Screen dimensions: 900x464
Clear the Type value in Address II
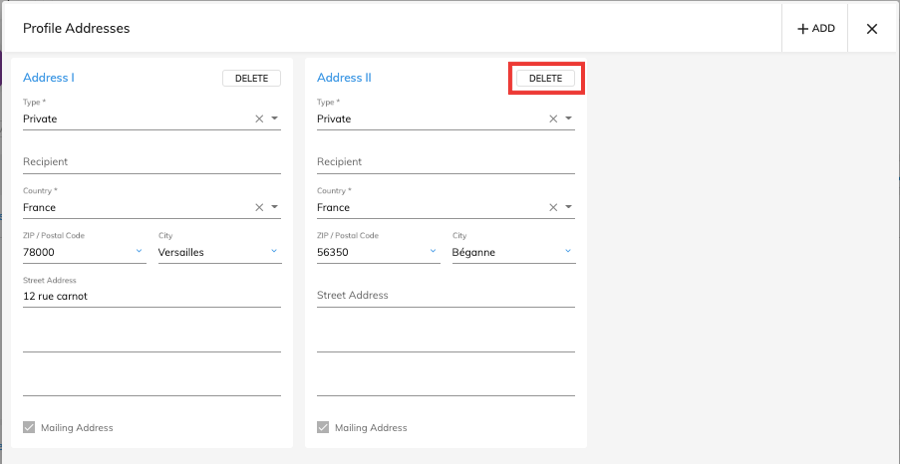point(553,119)
